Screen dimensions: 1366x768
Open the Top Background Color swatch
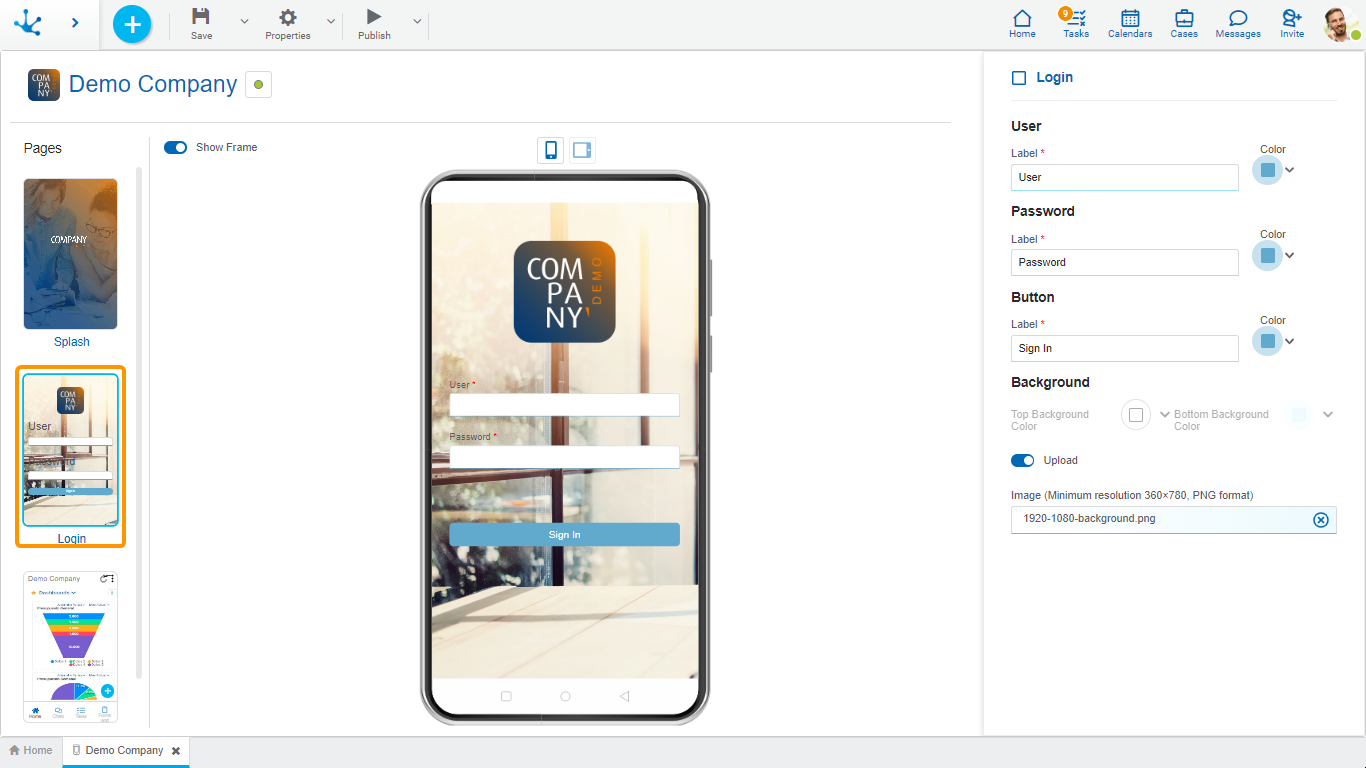pyautogui.click(x=1136, y=414)
